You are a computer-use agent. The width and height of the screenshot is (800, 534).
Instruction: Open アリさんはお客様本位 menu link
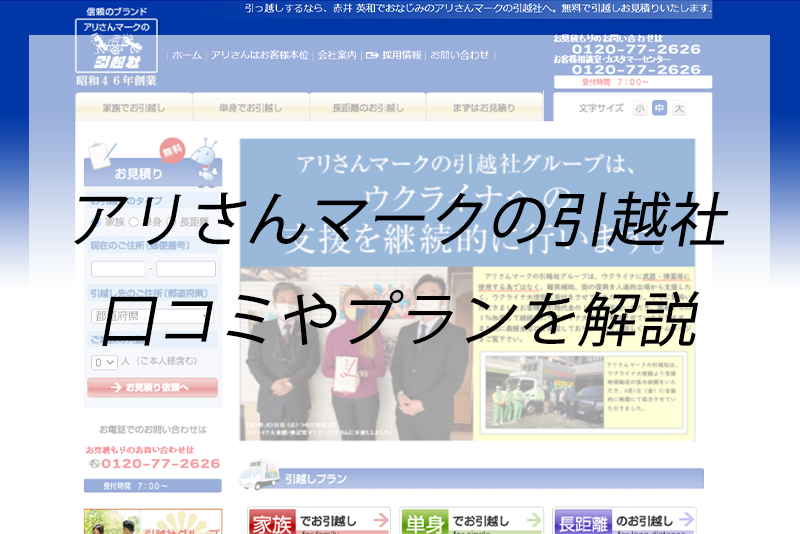260,55
